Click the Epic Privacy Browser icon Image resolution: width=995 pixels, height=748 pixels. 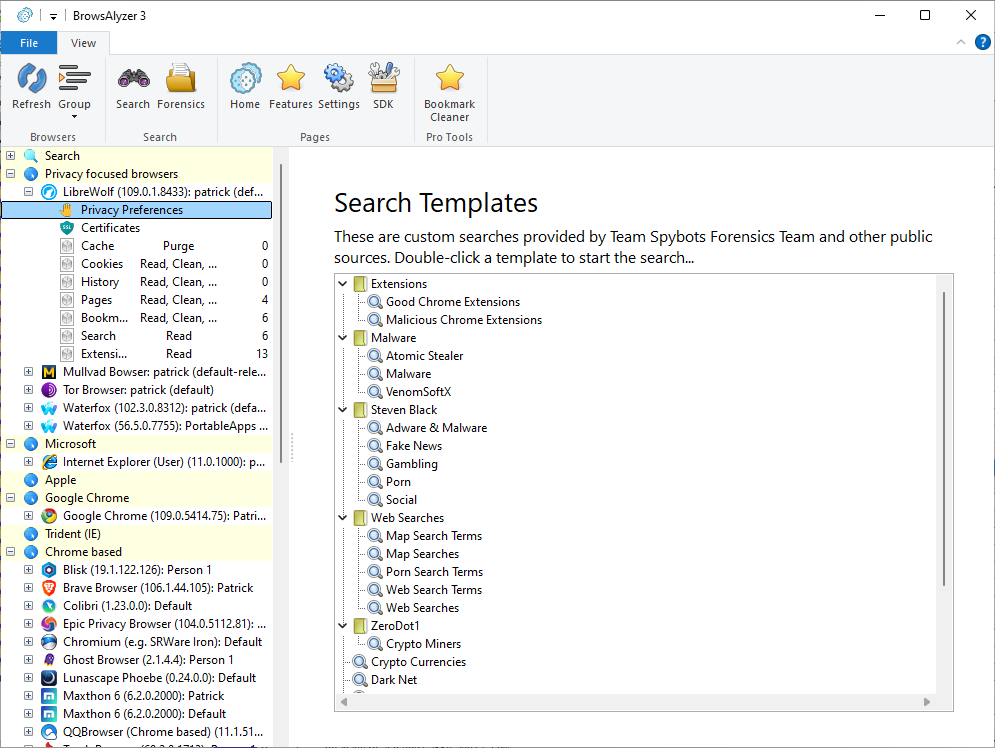[49, 624]
